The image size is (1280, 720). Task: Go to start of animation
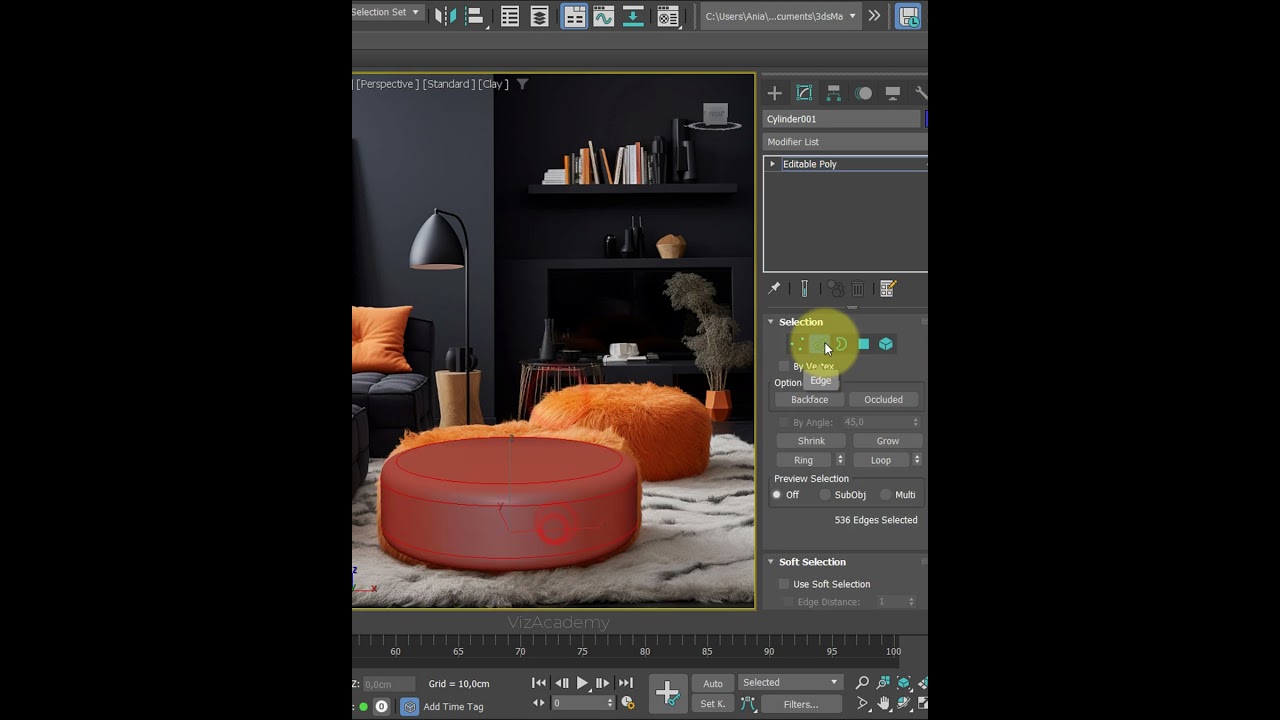tap(539, 683)
